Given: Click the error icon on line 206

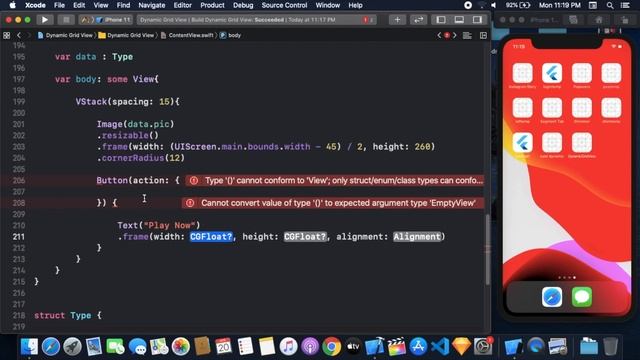Looking at the screenshot, I should [193, 180].
